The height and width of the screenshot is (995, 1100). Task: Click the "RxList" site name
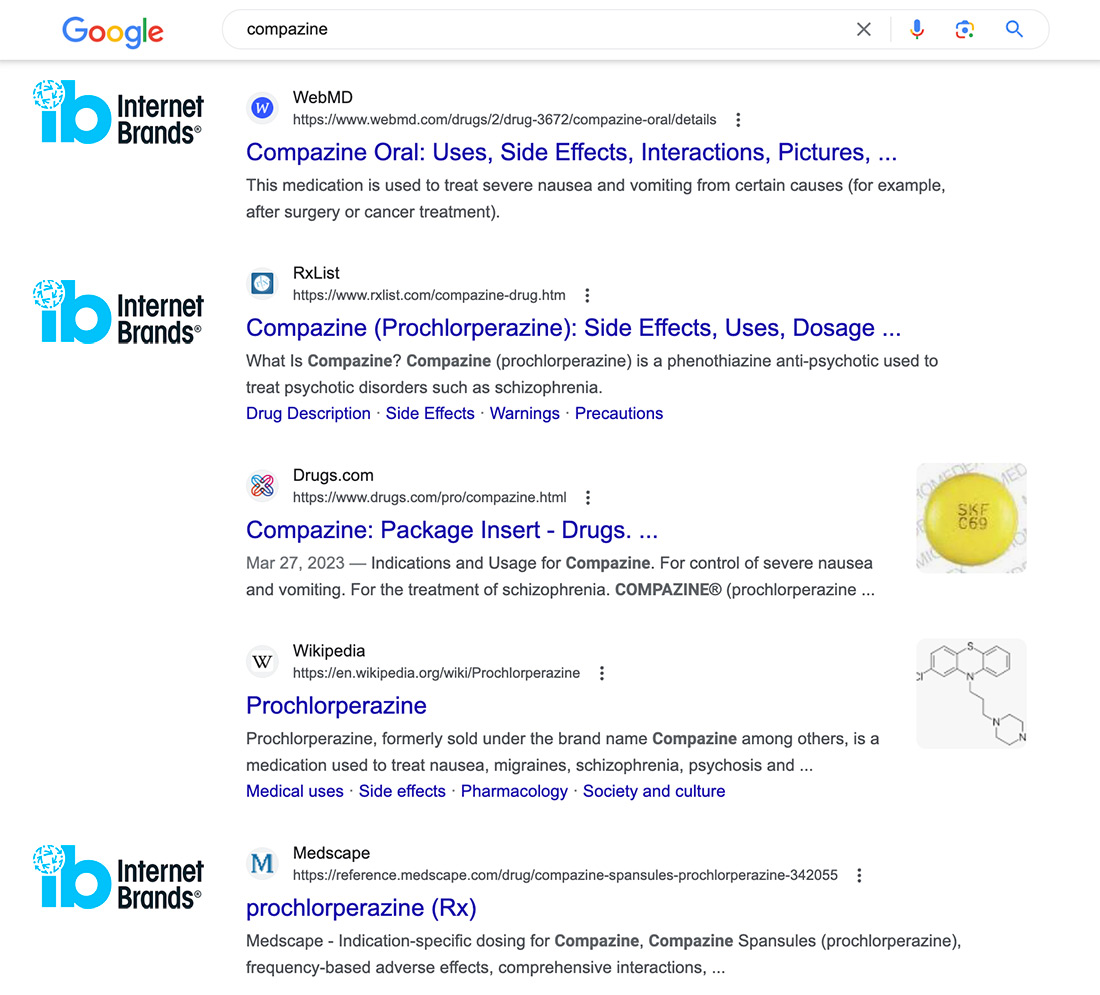316,273
